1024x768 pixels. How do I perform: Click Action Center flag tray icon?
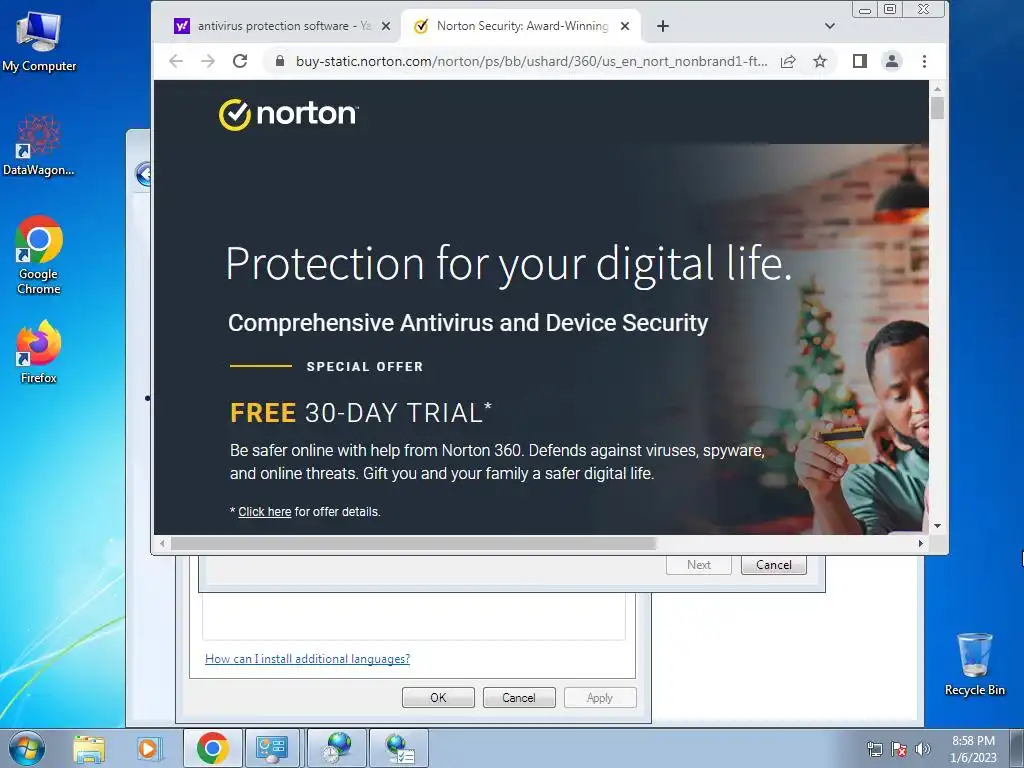click(x=899, y=749)
